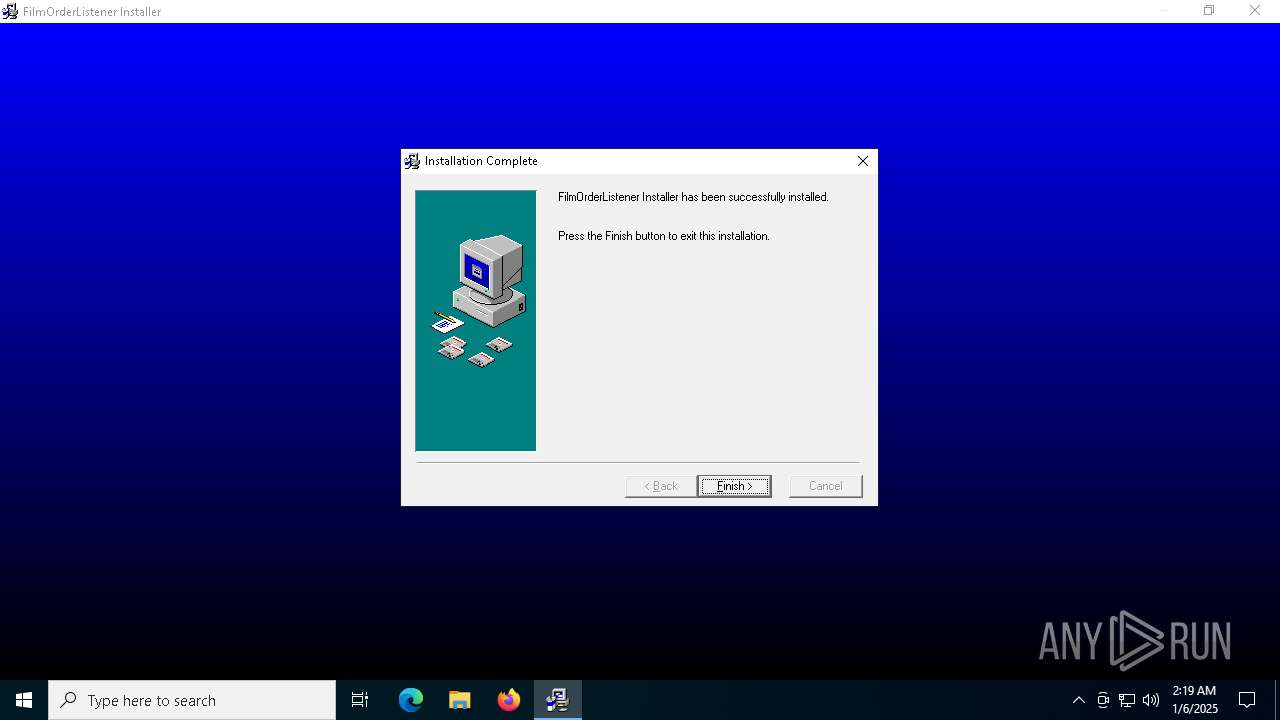Click the computer and disks setup illustration
The height and width of the screenshot is (720, 1280).
tap(476, 321)
